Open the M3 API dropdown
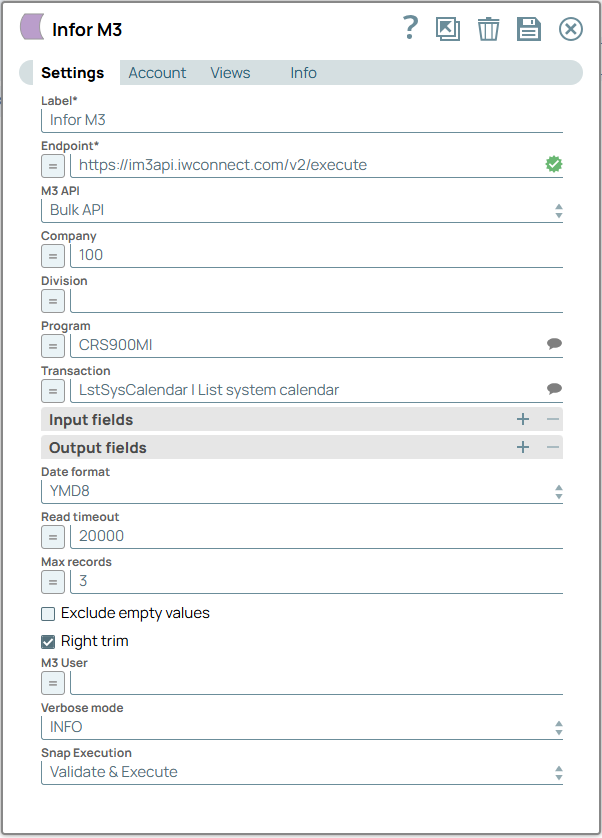Viewport: 602px width, 838px height. point(556,210)
